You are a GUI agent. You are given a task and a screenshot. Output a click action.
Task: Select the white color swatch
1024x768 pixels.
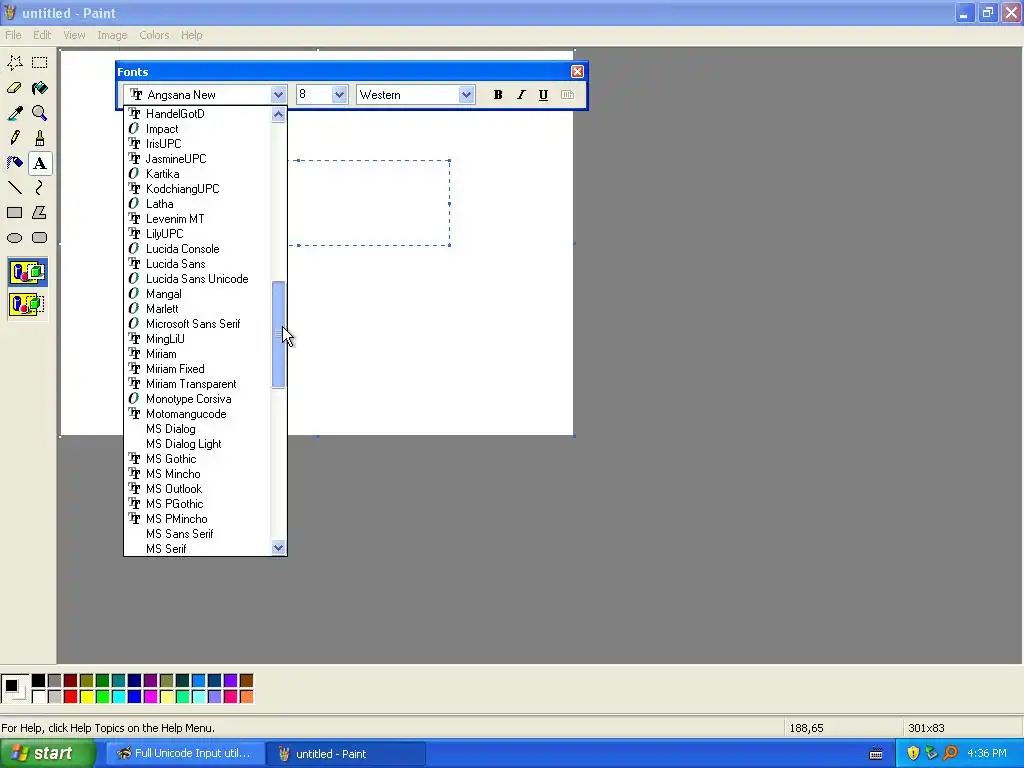[x=39, y=696]
